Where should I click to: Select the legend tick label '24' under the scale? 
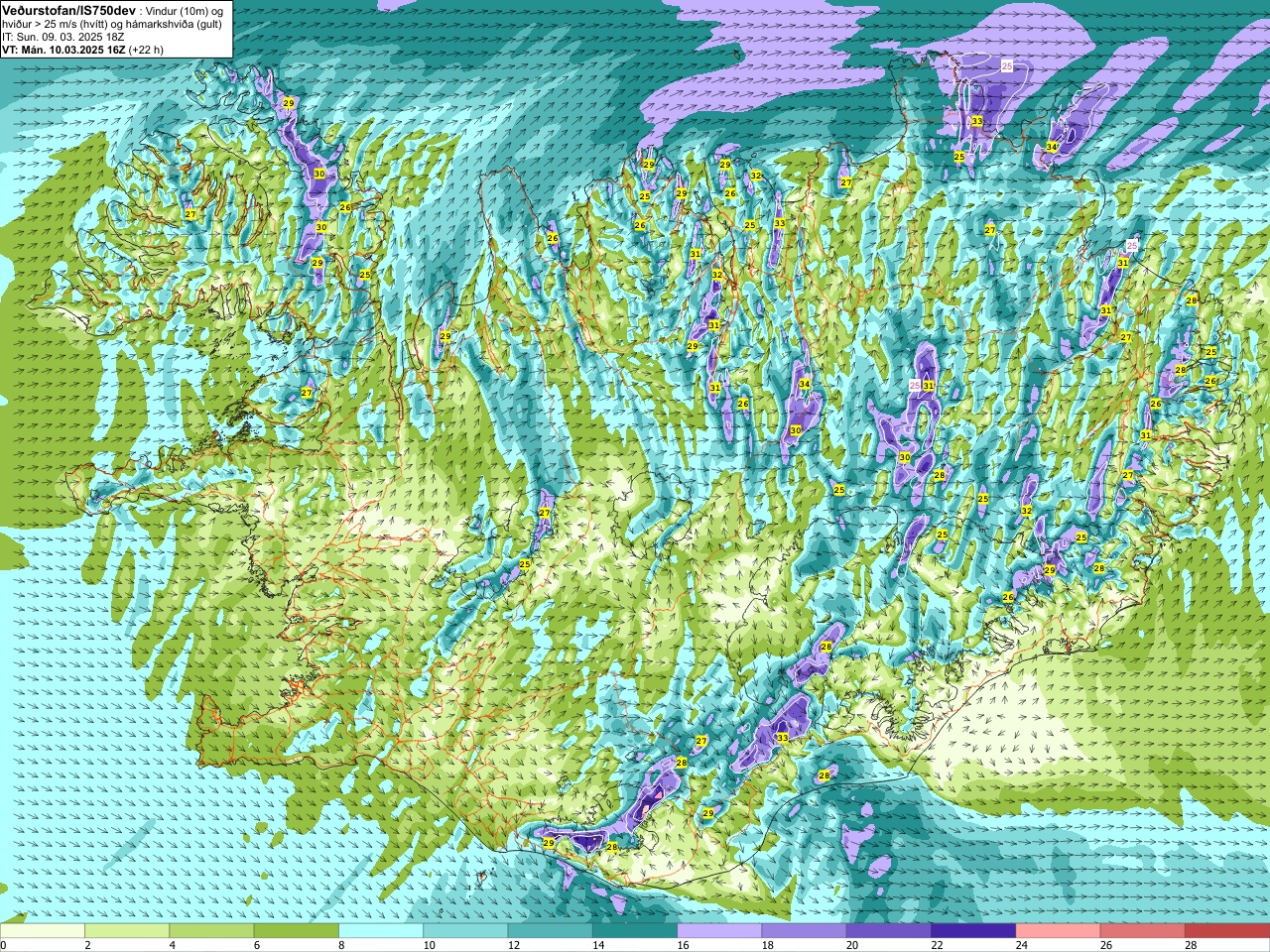click(1022, 945)
